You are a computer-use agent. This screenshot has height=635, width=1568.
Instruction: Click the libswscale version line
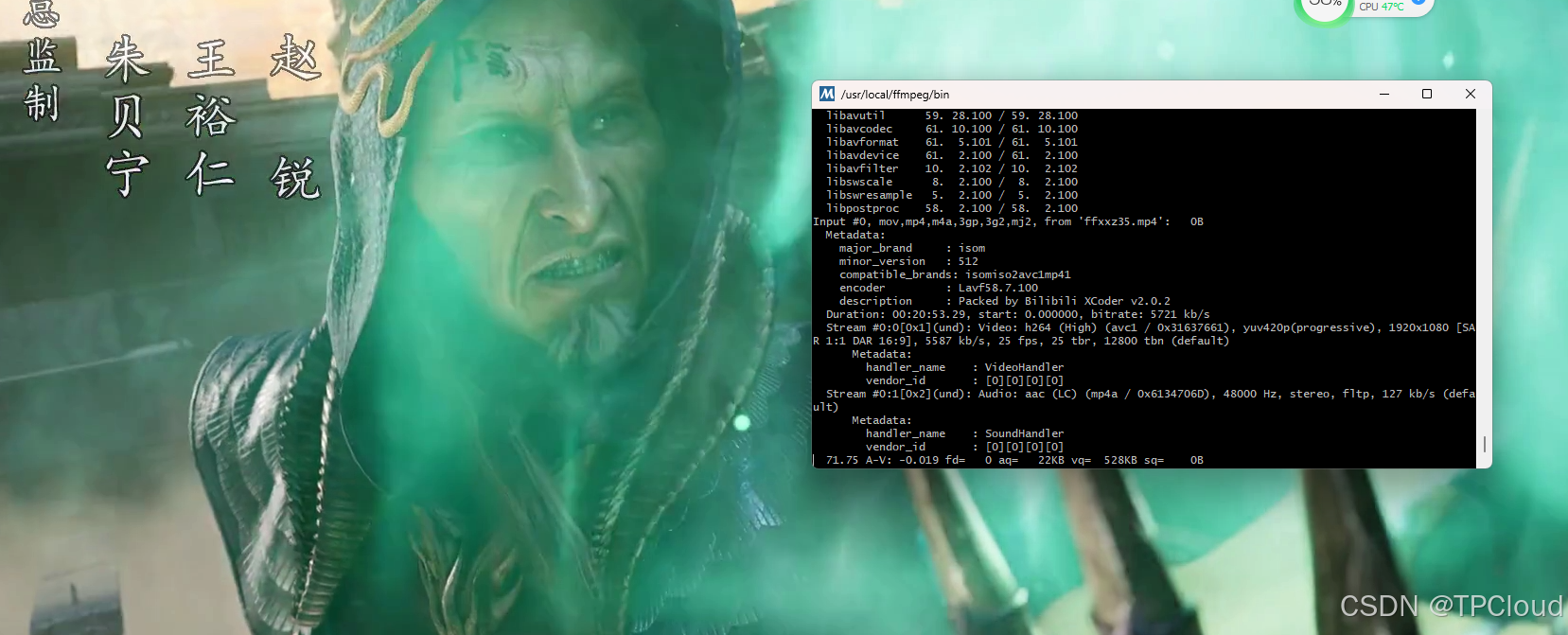click(952, 182)
